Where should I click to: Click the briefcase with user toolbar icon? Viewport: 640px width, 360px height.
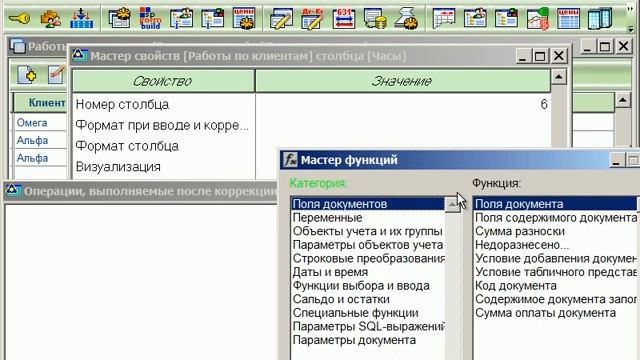tap(51, 19)
